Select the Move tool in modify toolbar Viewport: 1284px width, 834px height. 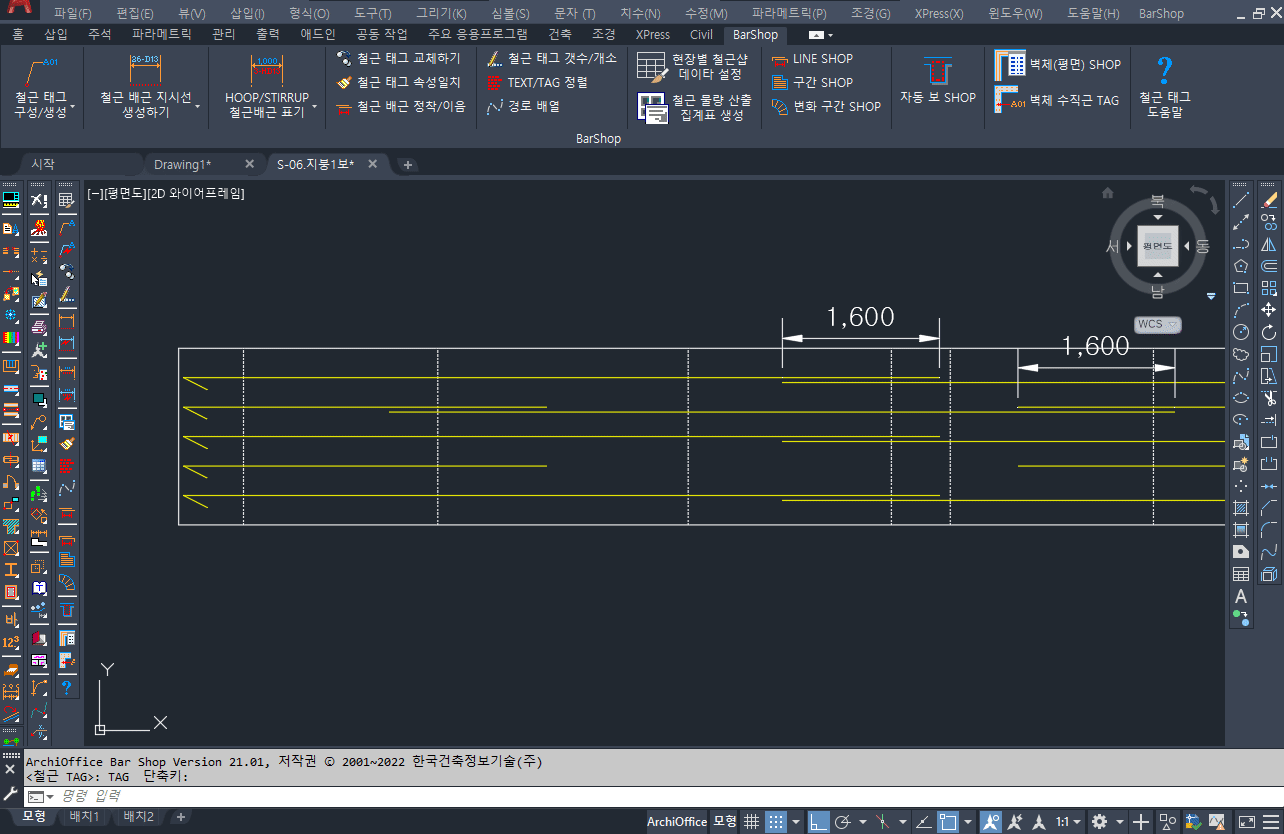coord(1269,310)
